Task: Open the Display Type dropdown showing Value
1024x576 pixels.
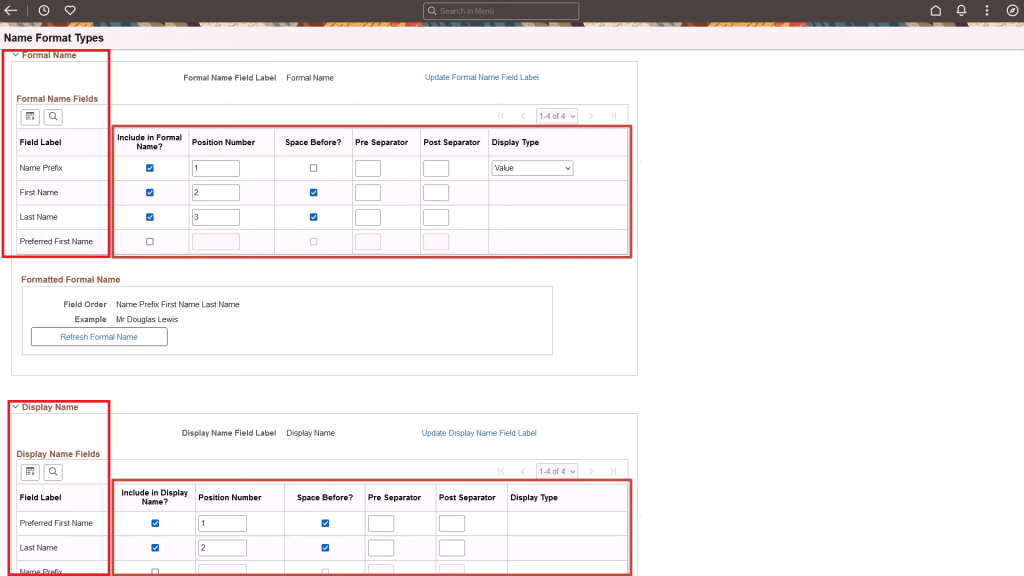Action: [x=532, y=168]
